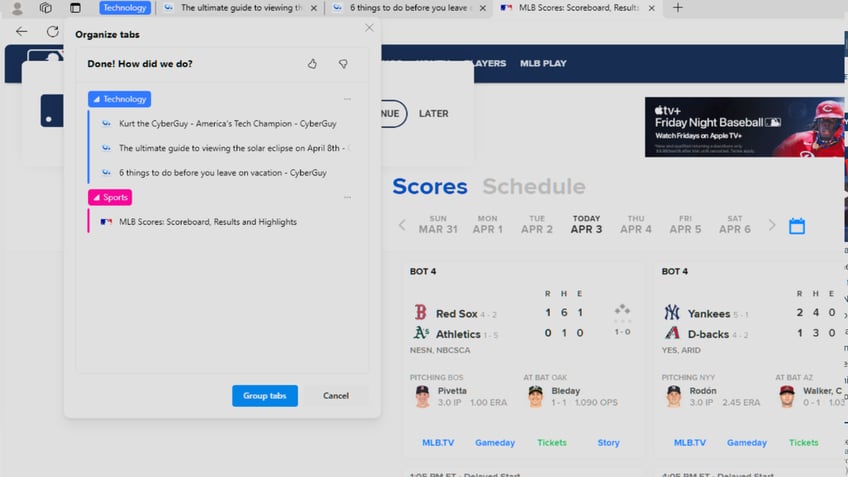Give thumbs down feedback on tab grouping
Screen dimensions: 848x477
(343, 64)
